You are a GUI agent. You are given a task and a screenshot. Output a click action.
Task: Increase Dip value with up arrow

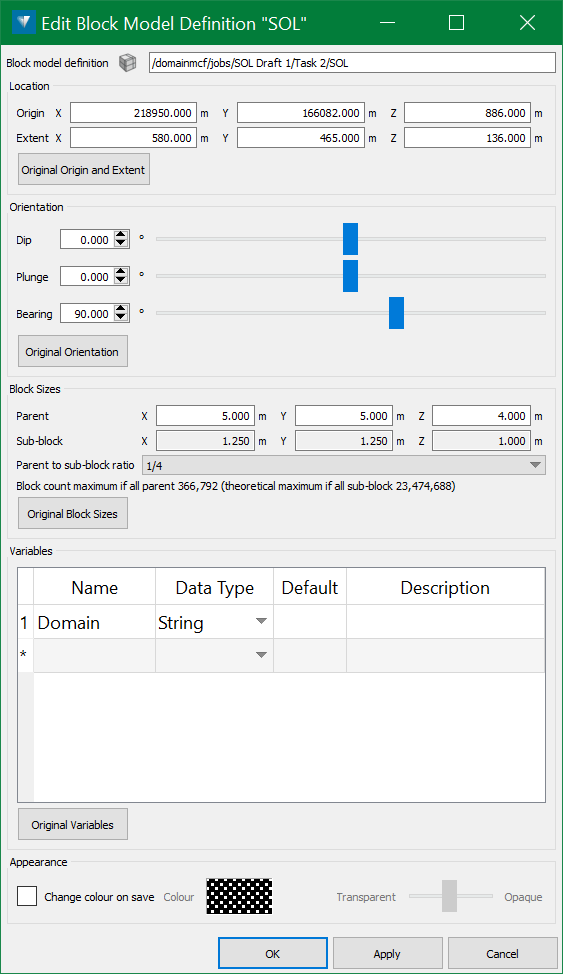pos(121,236)
